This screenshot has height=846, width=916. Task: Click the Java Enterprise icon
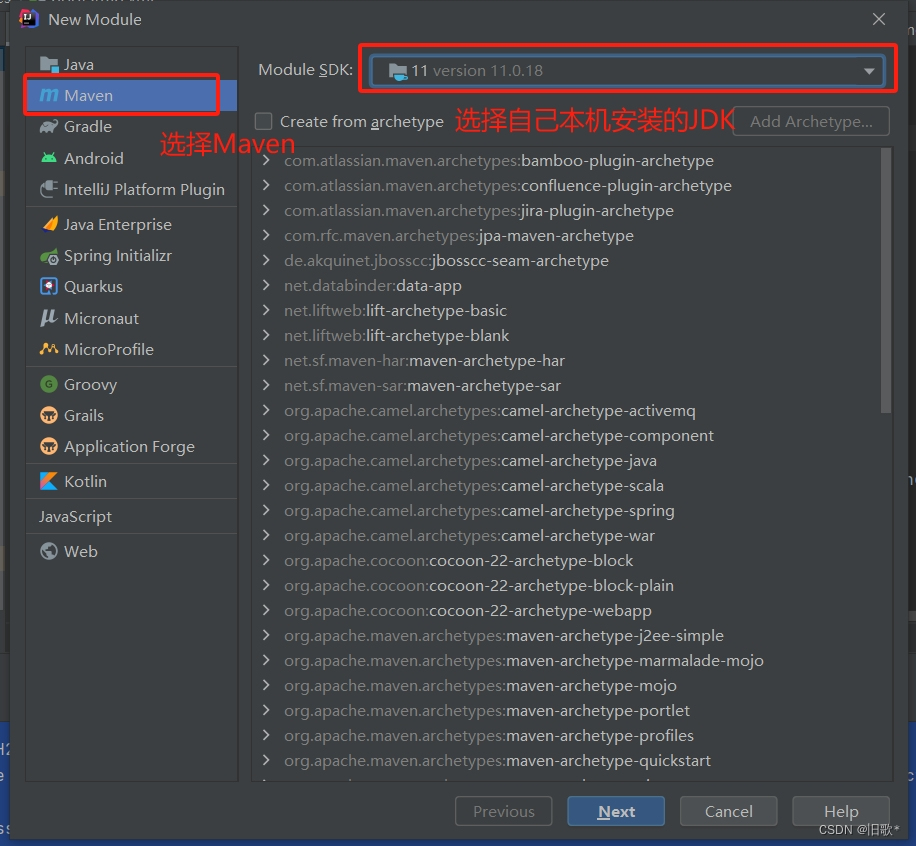point(50,224)
